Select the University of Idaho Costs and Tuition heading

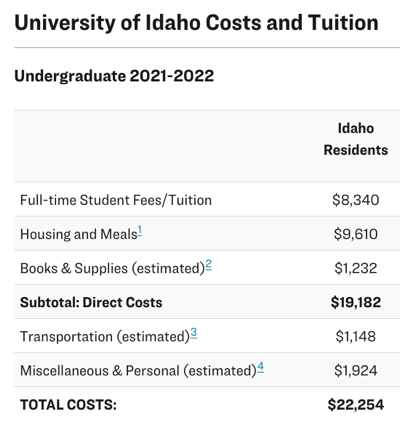pyautogui.click(x=196, y=23)
